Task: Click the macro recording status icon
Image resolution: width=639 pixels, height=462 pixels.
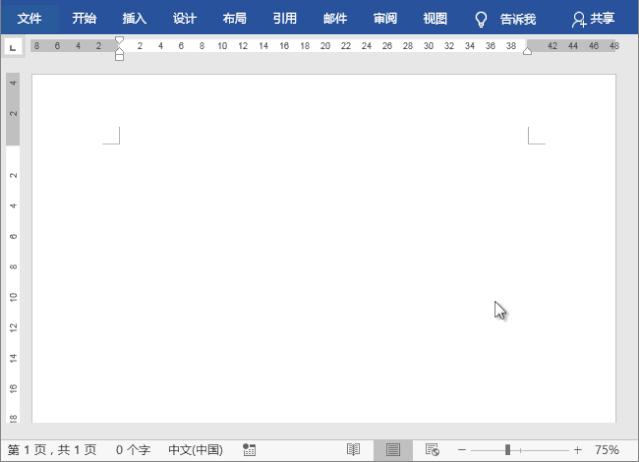Action: pyautogui.click(x=249, y=450)
